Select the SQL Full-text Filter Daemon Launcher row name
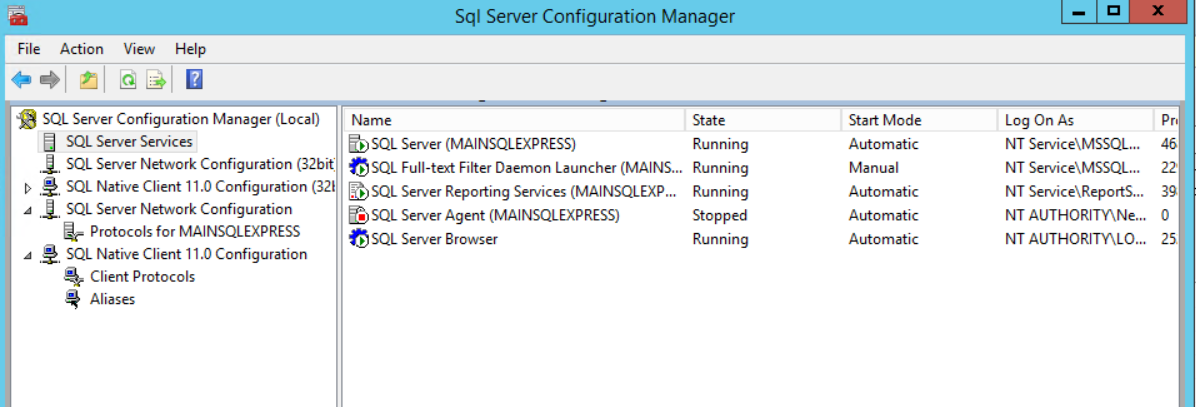The width and height of the screenshot is (1196, 407). pos(526,168)
